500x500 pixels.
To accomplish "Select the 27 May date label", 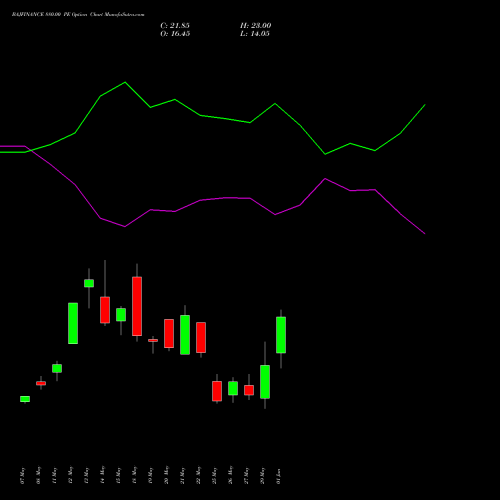I will [246, 475].
